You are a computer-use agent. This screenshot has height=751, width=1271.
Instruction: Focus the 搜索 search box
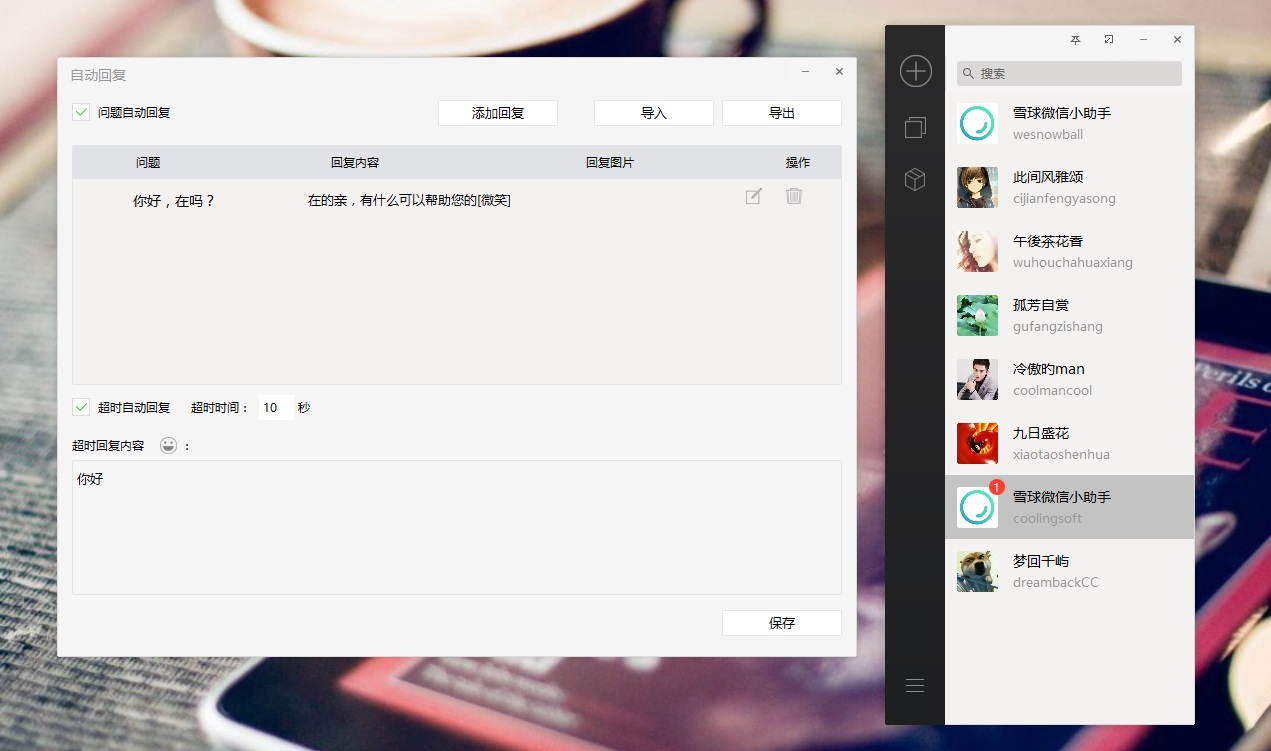tap(1069, 73)
